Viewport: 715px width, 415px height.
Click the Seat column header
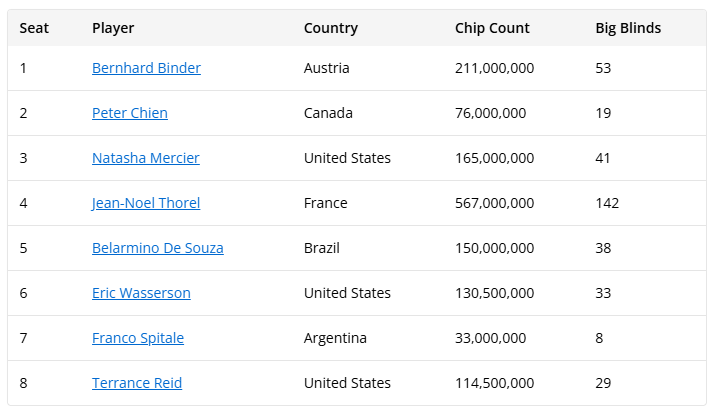[x=34, y=28]
